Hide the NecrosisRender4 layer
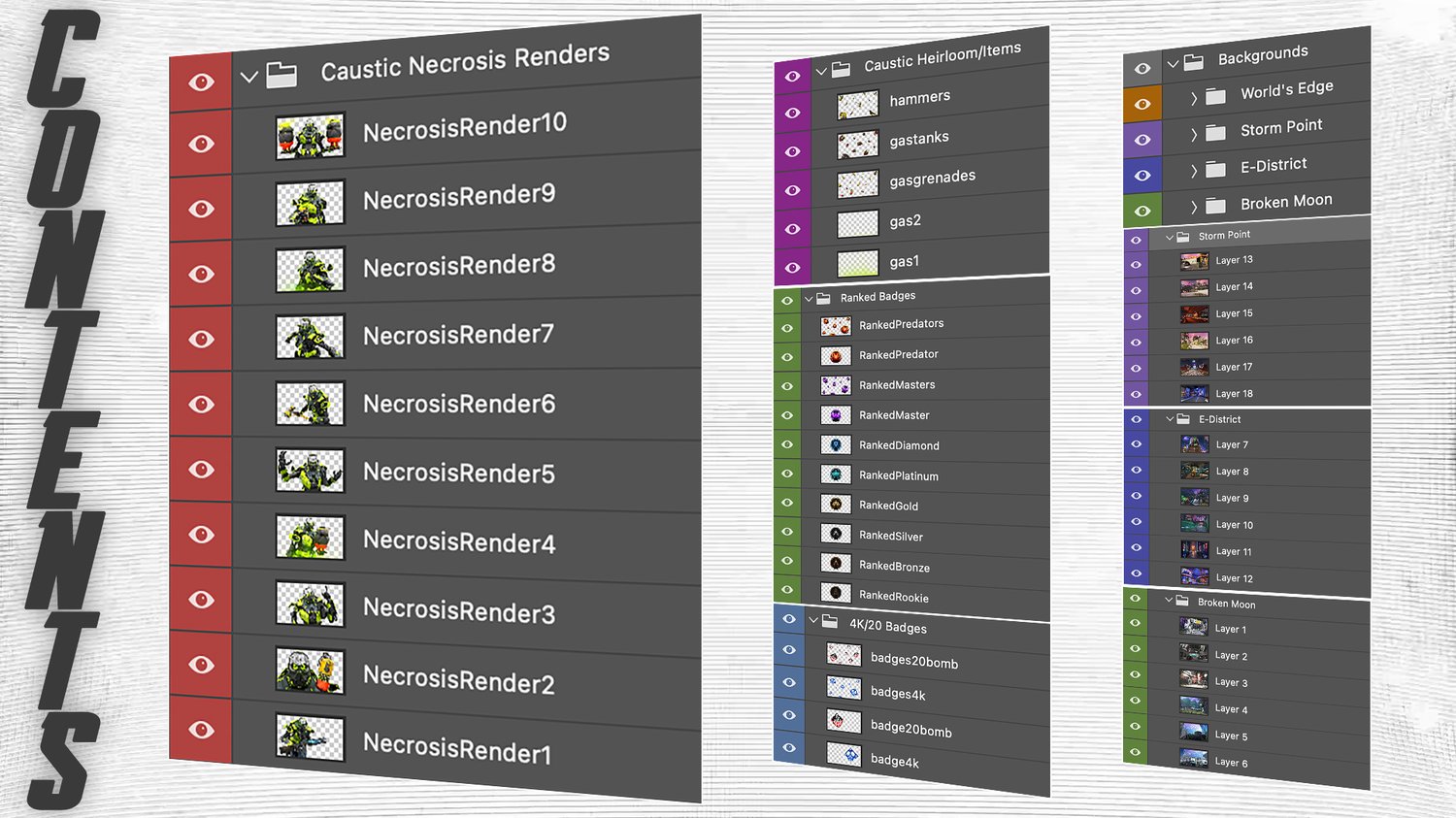The width and height of the screenshot is (1456, 818). coord(201,535)
